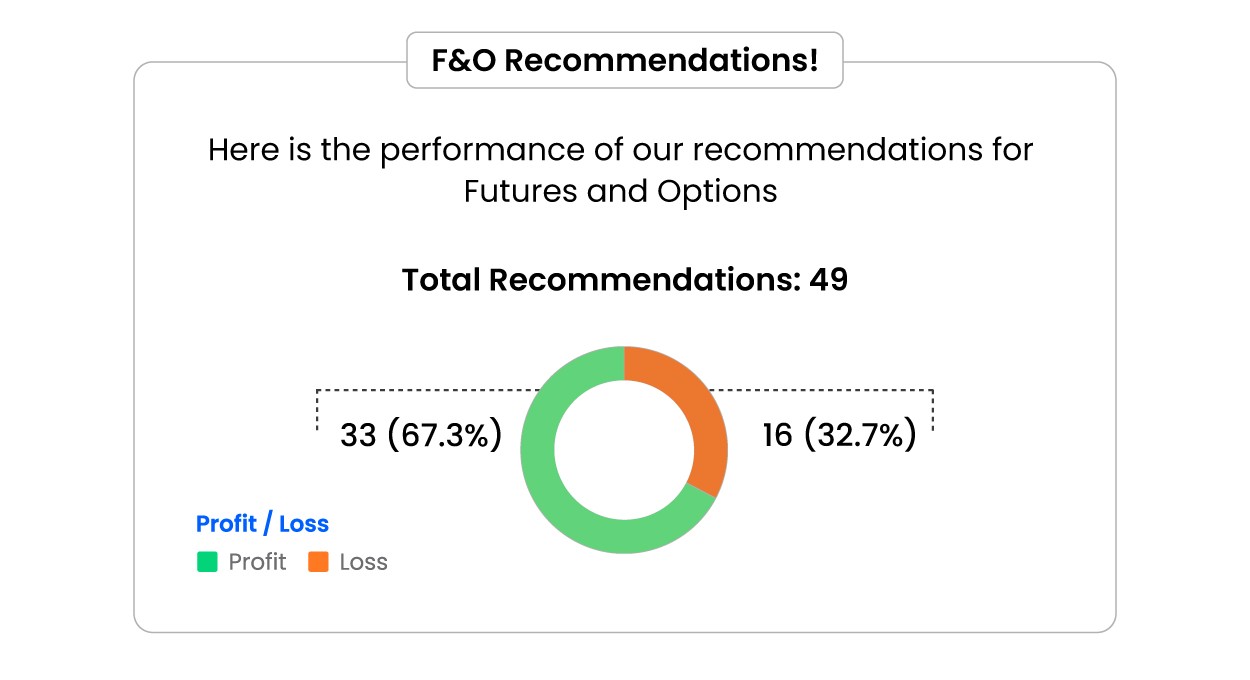This screenshot has height=680, width=1250.
Task: Click the "Futures and Options" text line
Action: coord(620,191)
